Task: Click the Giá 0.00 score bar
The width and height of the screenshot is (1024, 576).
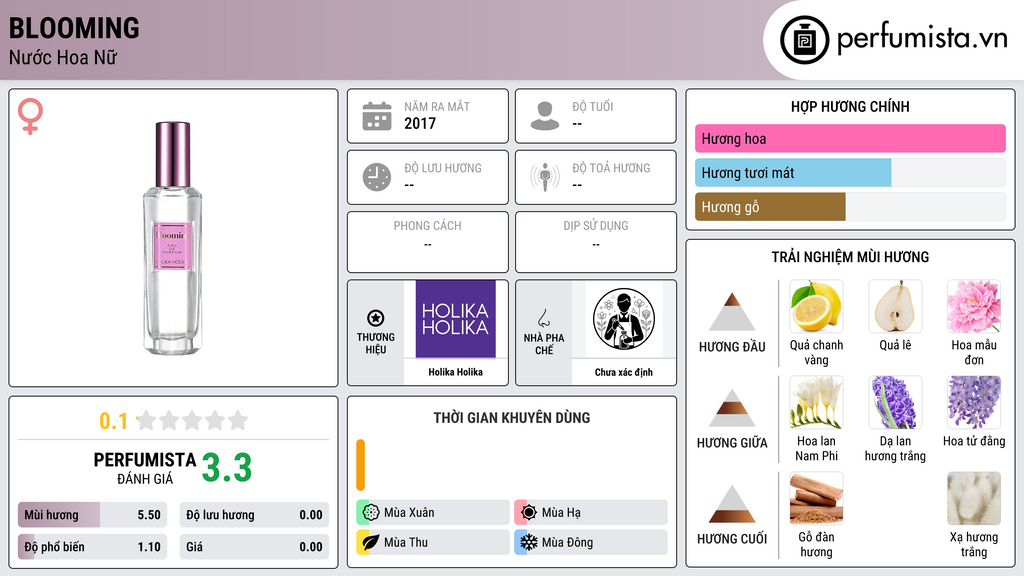Action: click(254, 547)
